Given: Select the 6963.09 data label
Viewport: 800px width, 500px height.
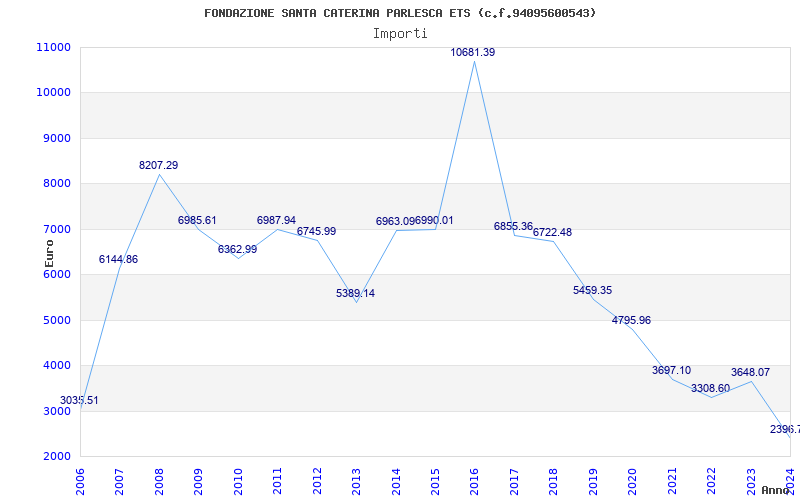Looking at the screenshot, I should (x=395, y=221).
